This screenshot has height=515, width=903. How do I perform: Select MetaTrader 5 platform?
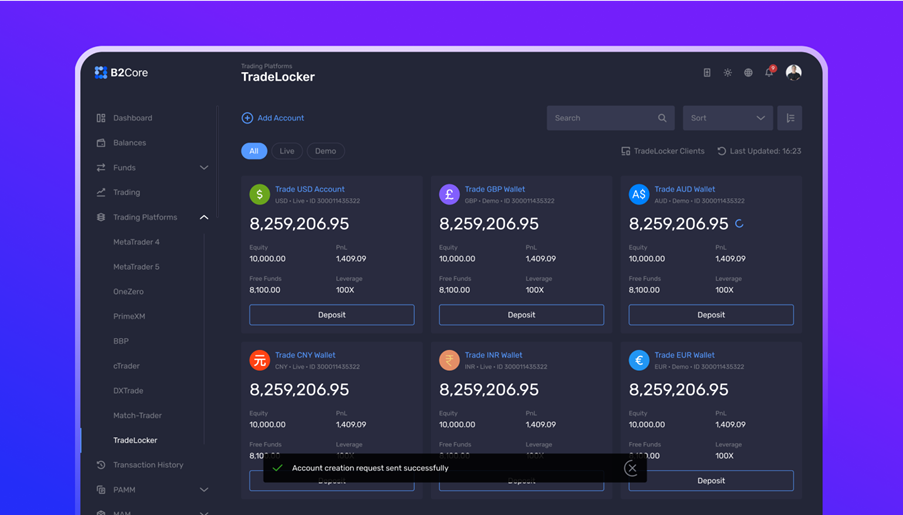tap(136, 267)
